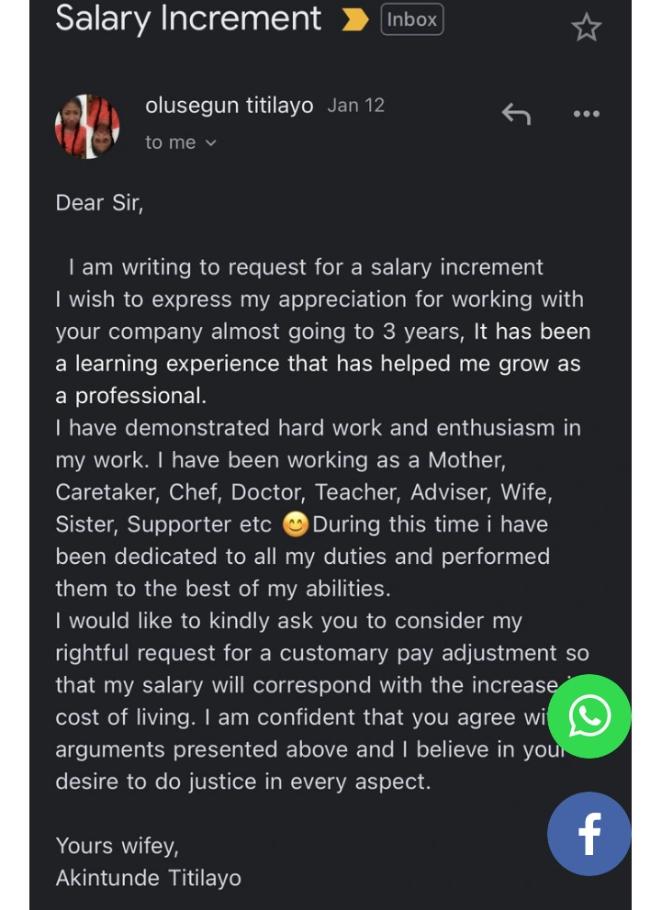
Task: Tap the "Yours wifey," closing line
Action: (x=117, y=846)
